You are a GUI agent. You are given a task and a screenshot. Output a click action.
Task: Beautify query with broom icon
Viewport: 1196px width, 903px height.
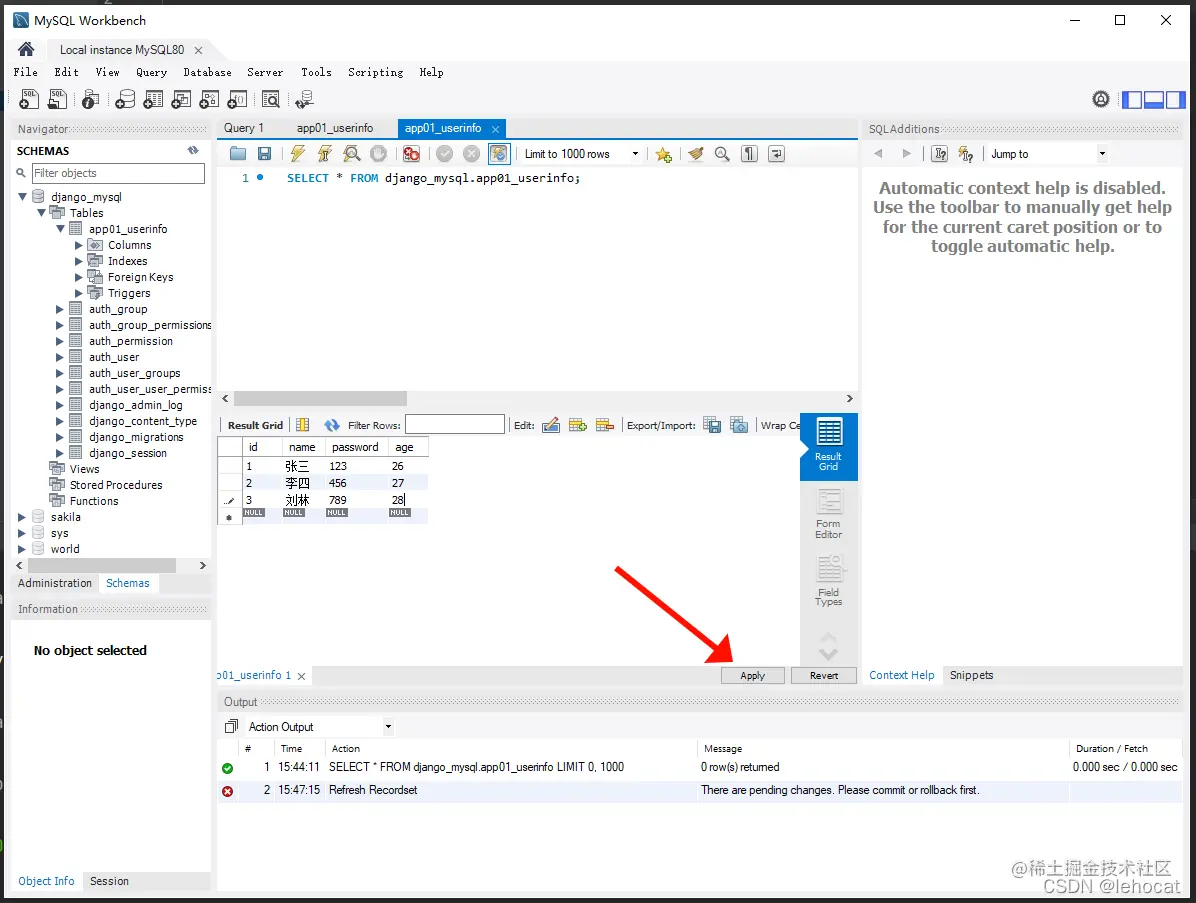pos(696,154)
